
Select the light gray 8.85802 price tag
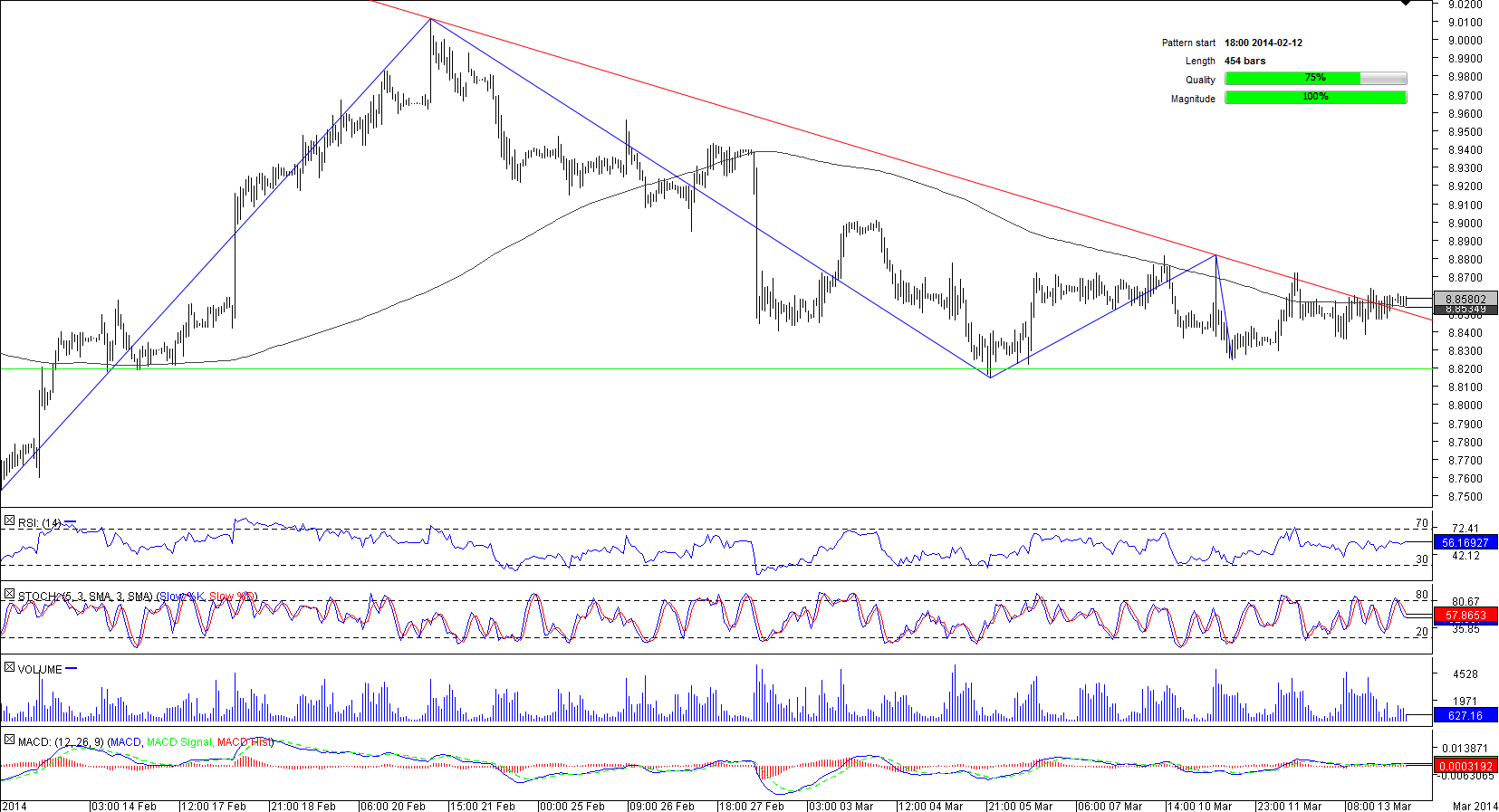(1465, 299)
